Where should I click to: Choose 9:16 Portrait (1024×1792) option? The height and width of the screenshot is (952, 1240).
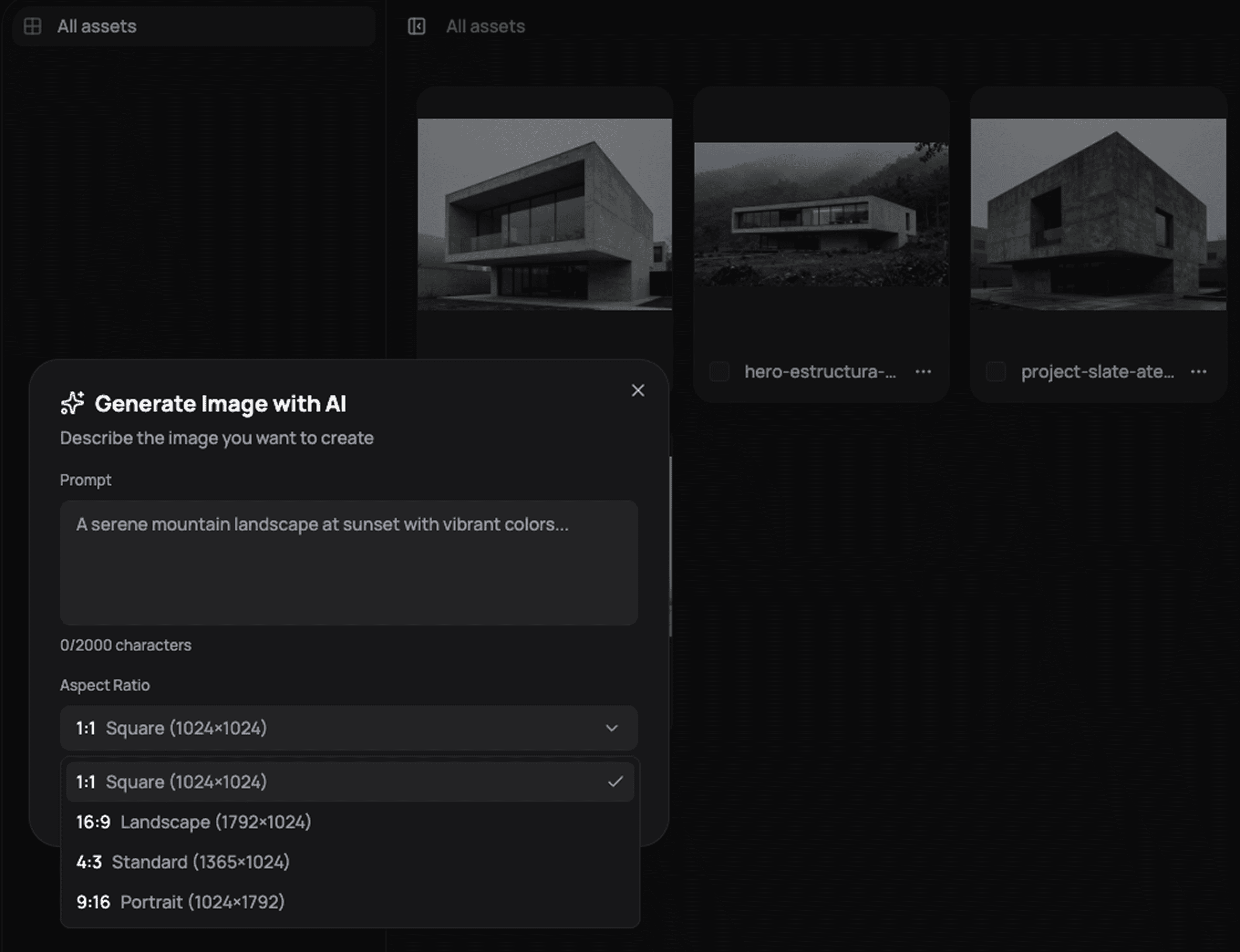pos(180,902)
